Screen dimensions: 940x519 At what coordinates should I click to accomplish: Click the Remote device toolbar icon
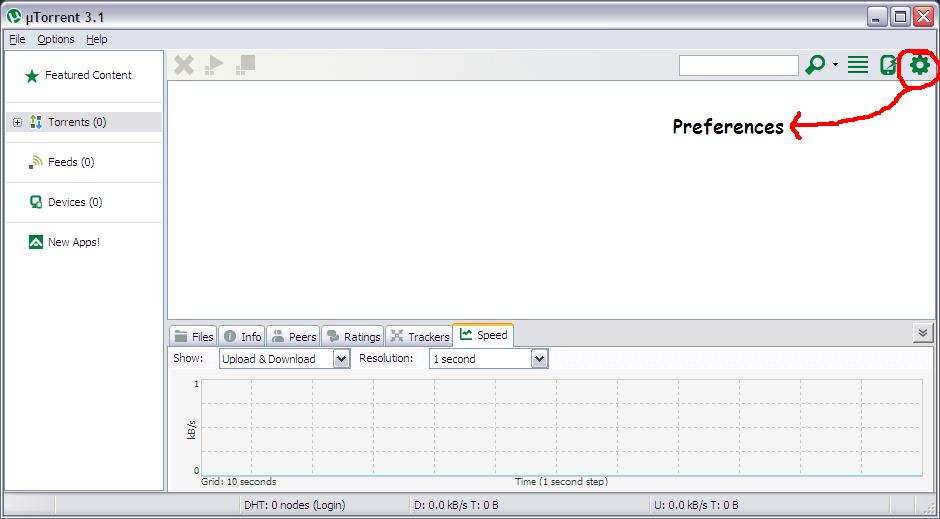(x=888, y=65)
